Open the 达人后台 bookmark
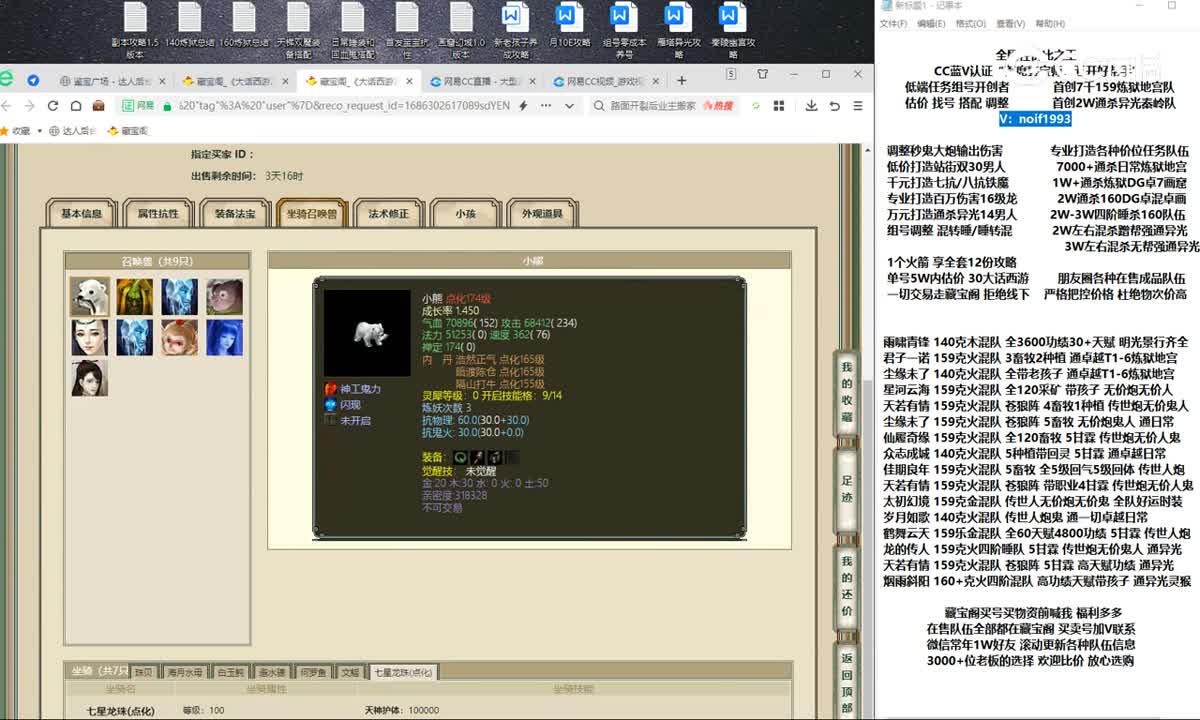1200x720 pixels. point(74,130)
